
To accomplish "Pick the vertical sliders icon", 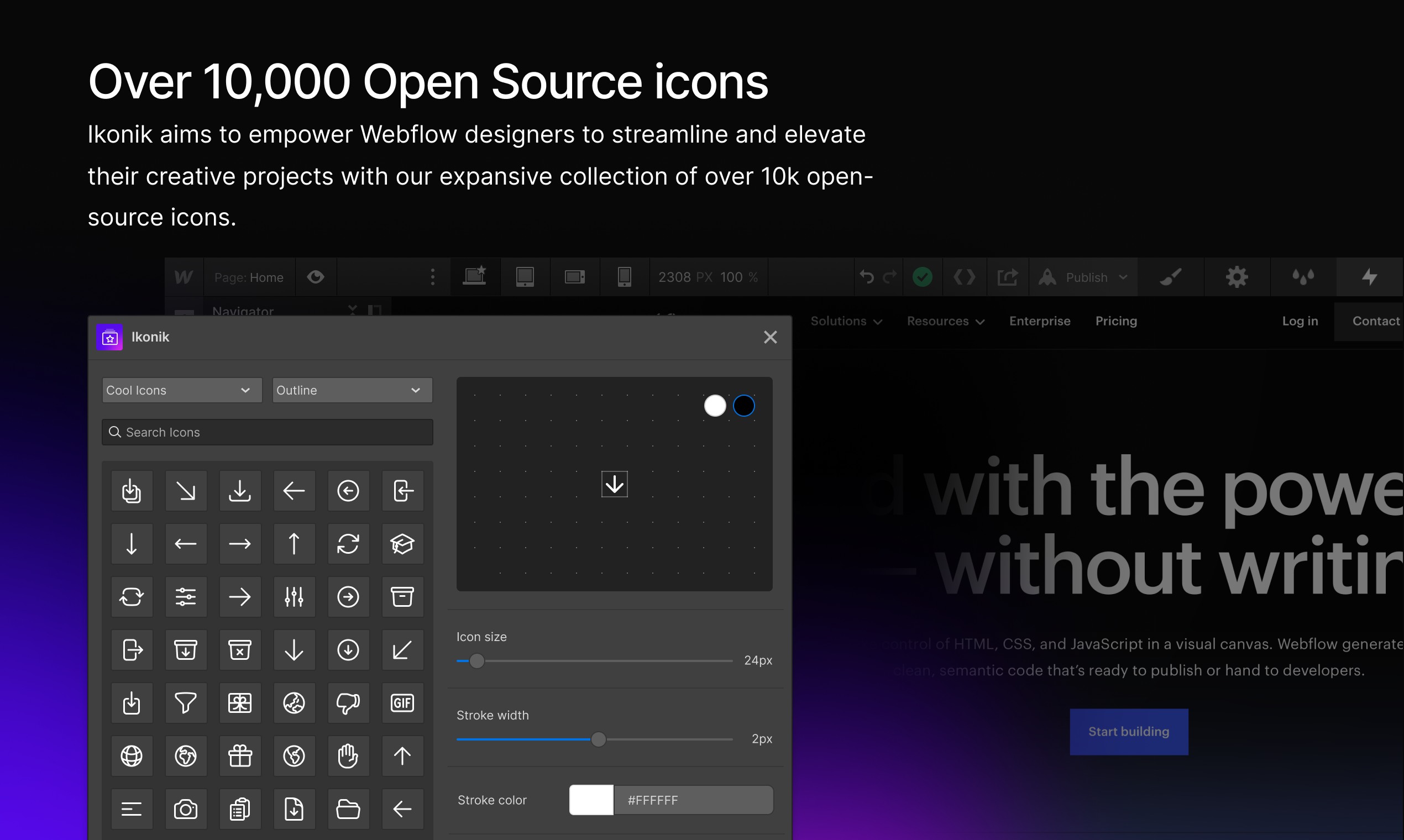I will [295, 597].
